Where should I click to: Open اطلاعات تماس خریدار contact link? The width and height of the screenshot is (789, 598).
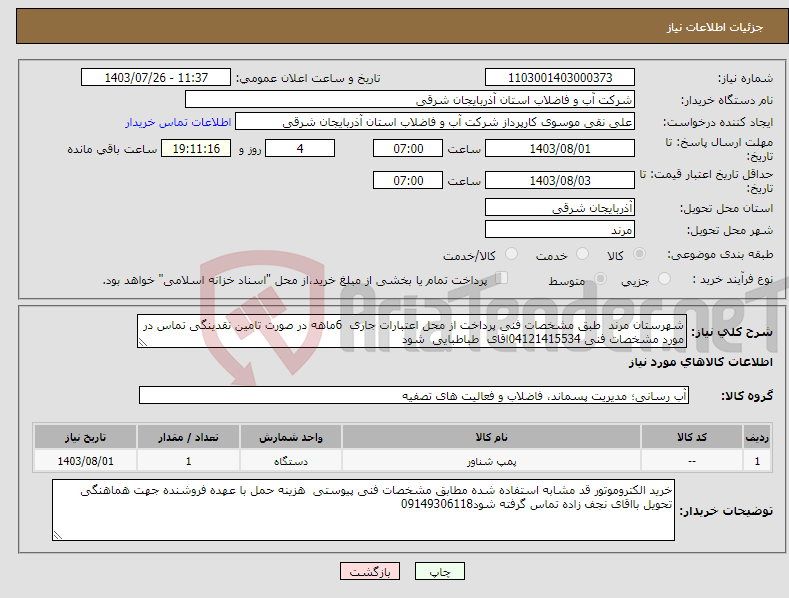pos(178,122)
